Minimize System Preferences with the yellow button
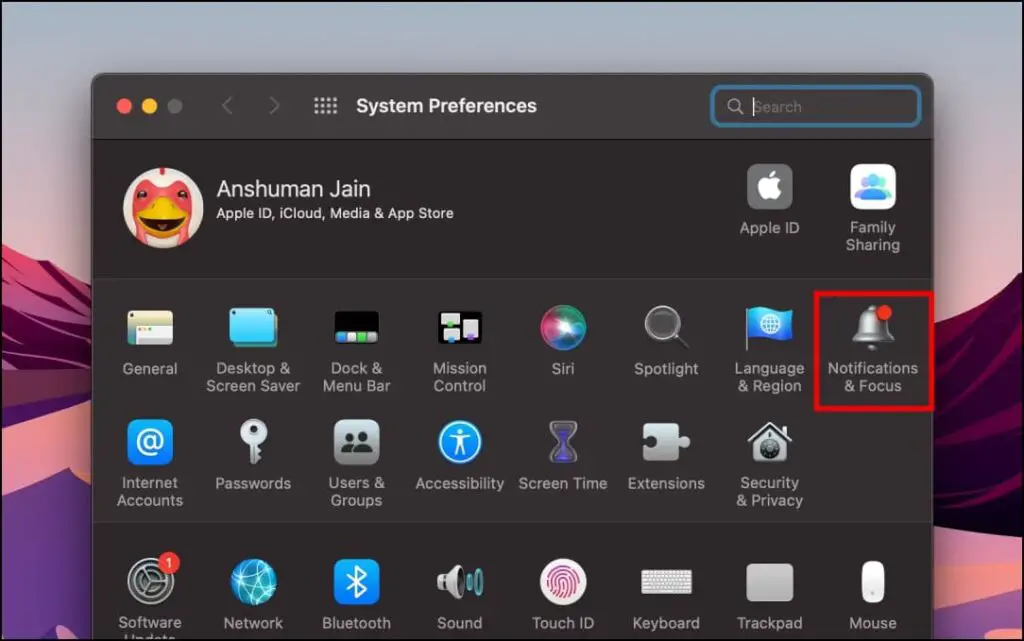Viewport: 1024px width, 641px height. [150, 106]
